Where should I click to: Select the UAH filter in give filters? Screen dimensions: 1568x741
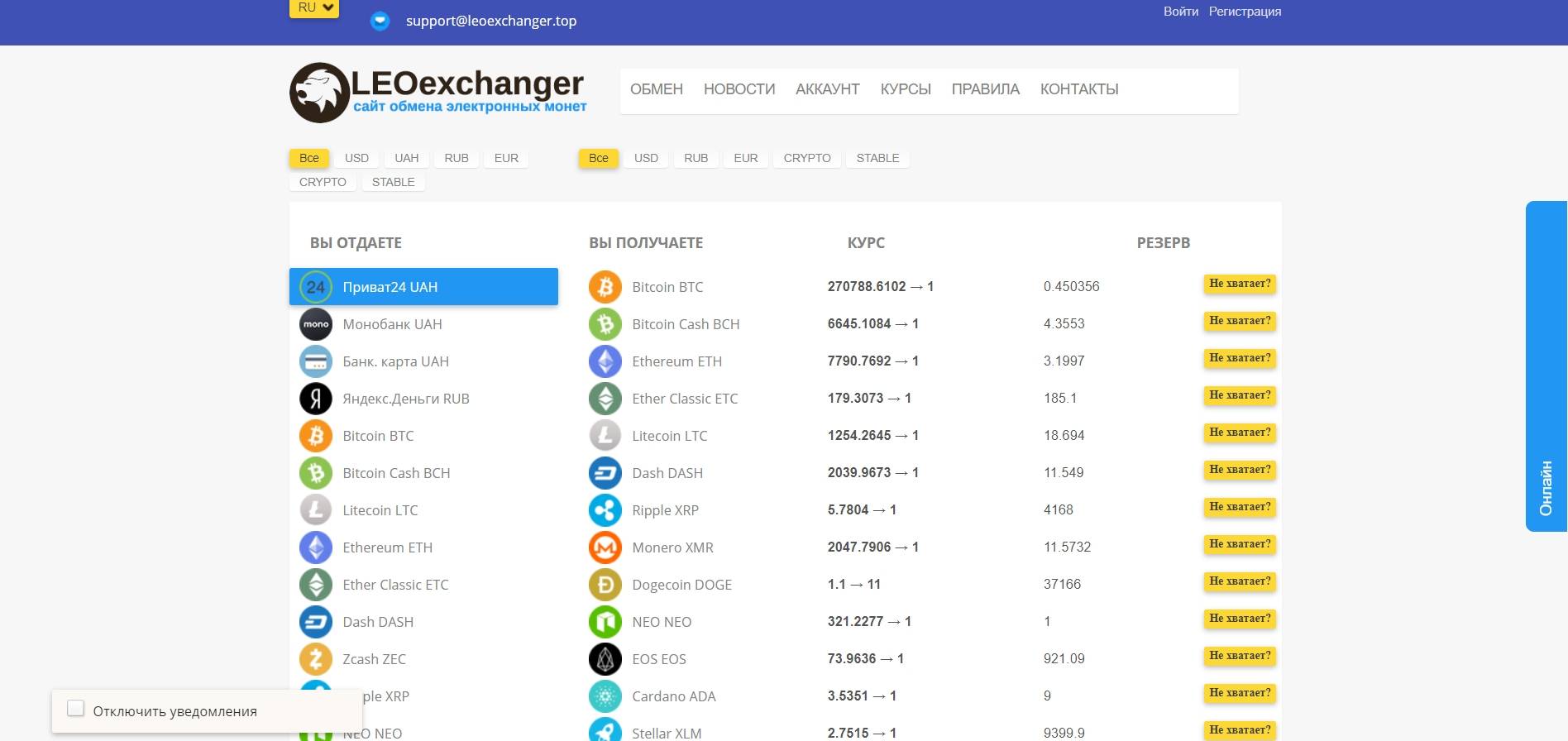point(407,158)
